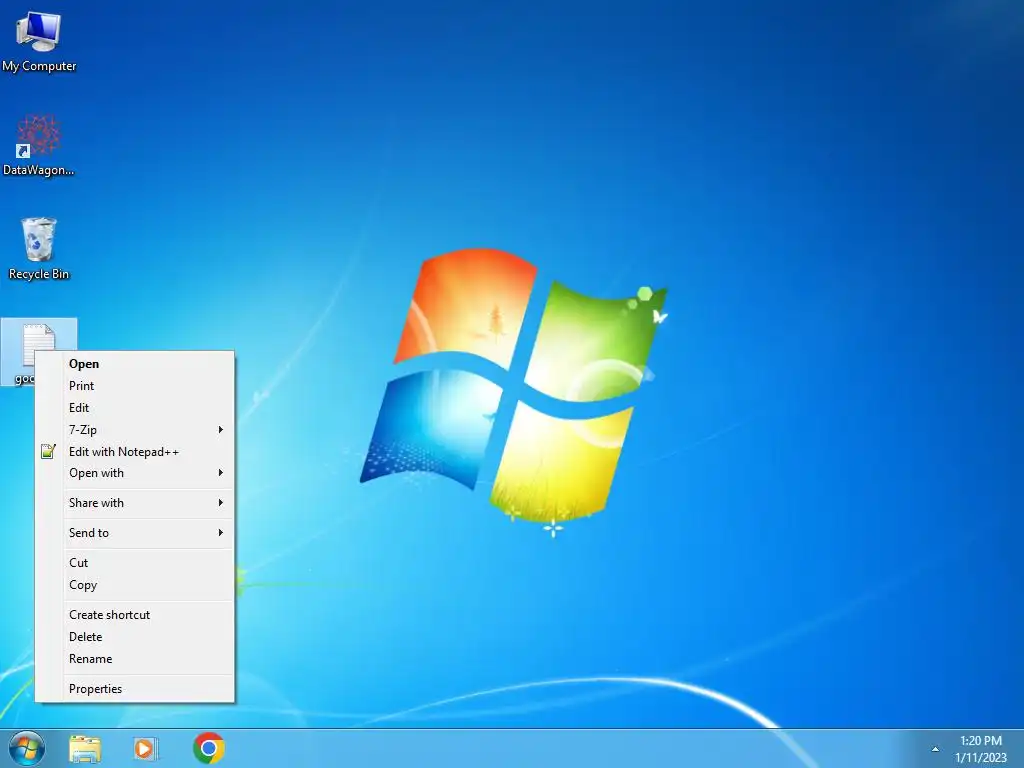Expand the Share with submenu
This screenshot has height=768, width=1024.
[135, 503]
